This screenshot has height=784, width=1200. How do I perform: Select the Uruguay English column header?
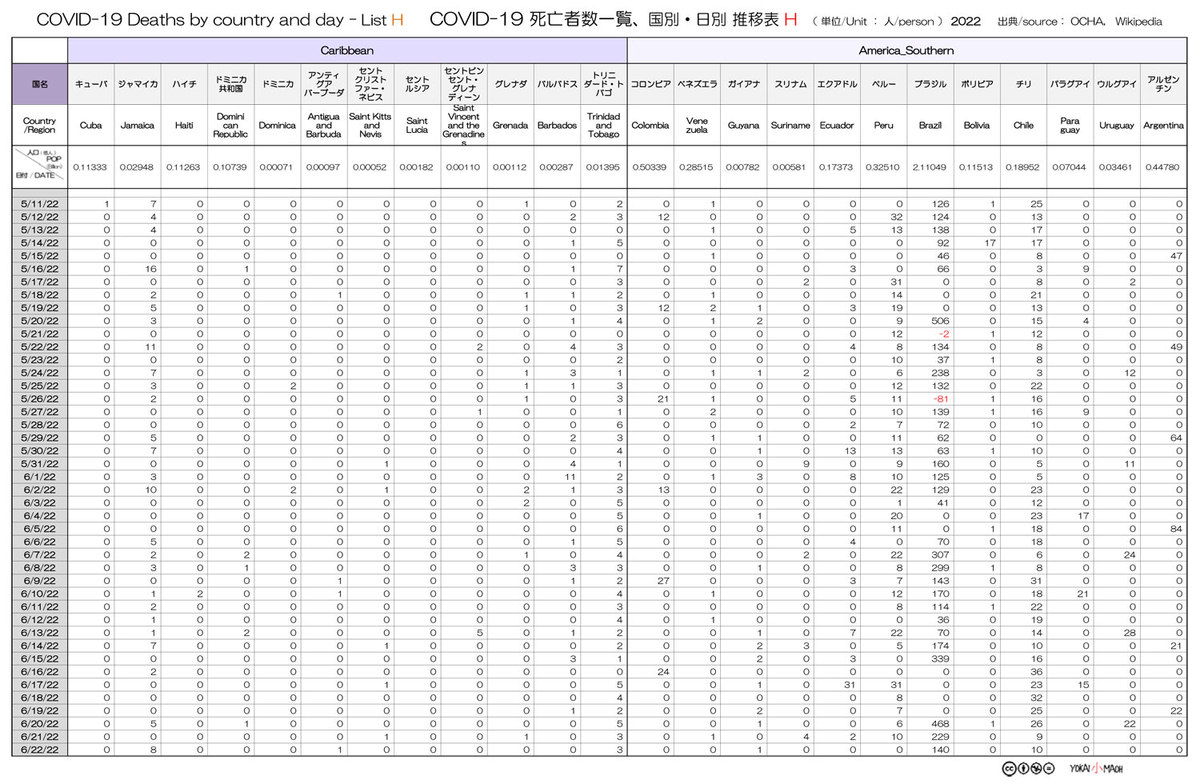click(1116, 127)
